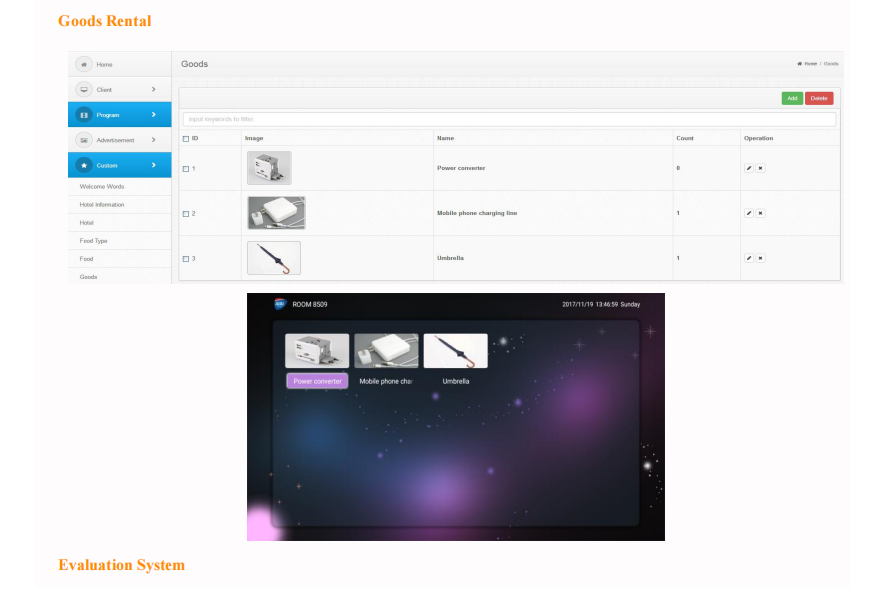Edit the Mobile phone charging line row
Viewport: 876px width, 595px height.
click(x=749, y=213)
